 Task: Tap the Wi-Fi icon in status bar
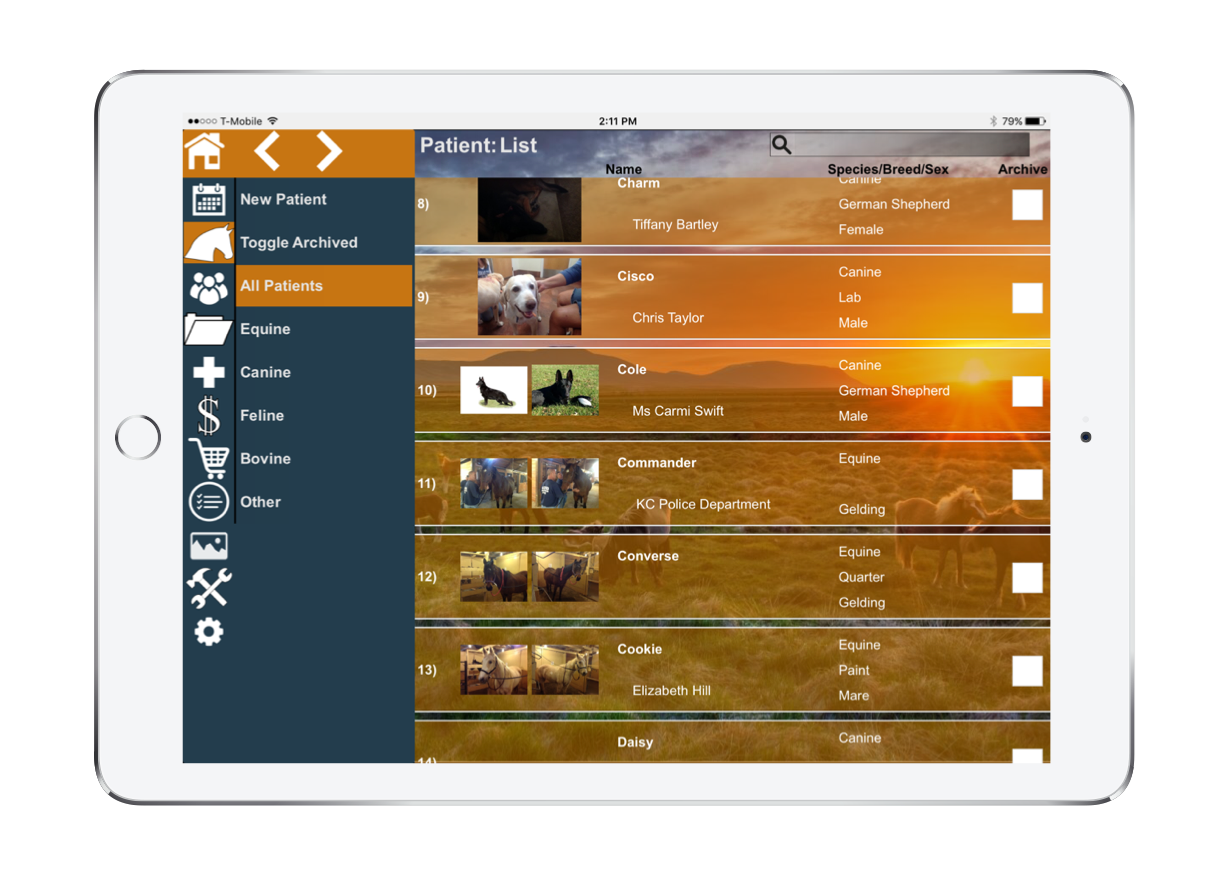272,121
